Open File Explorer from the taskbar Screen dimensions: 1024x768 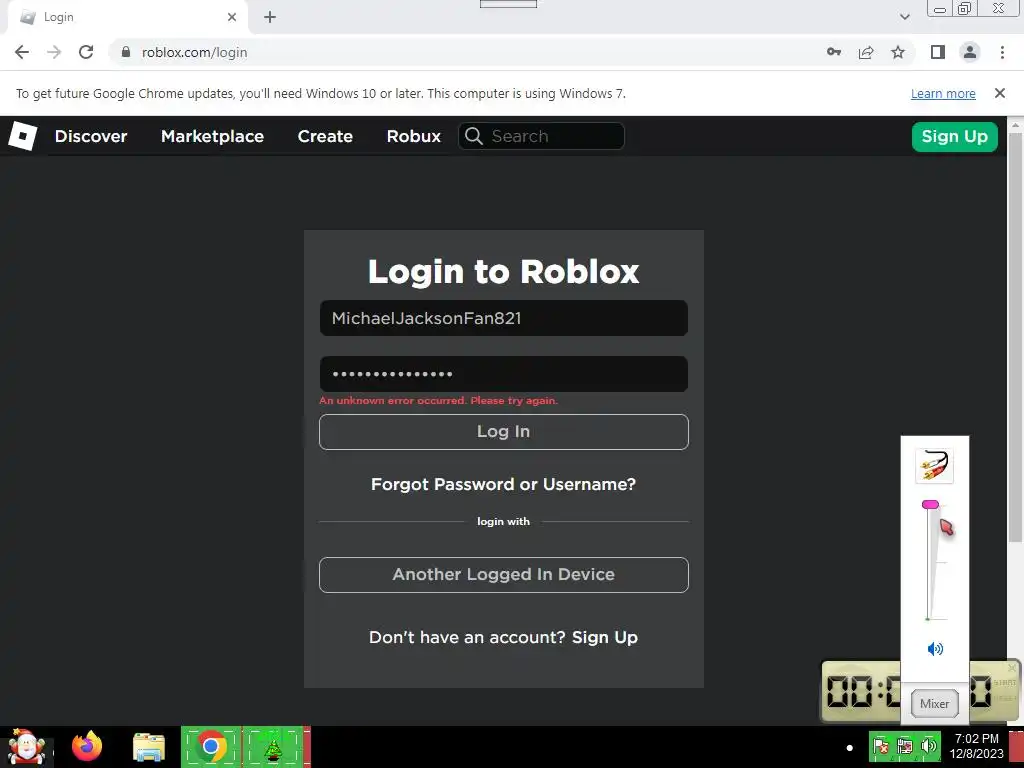pyautogui.click(x=149, y=747)
